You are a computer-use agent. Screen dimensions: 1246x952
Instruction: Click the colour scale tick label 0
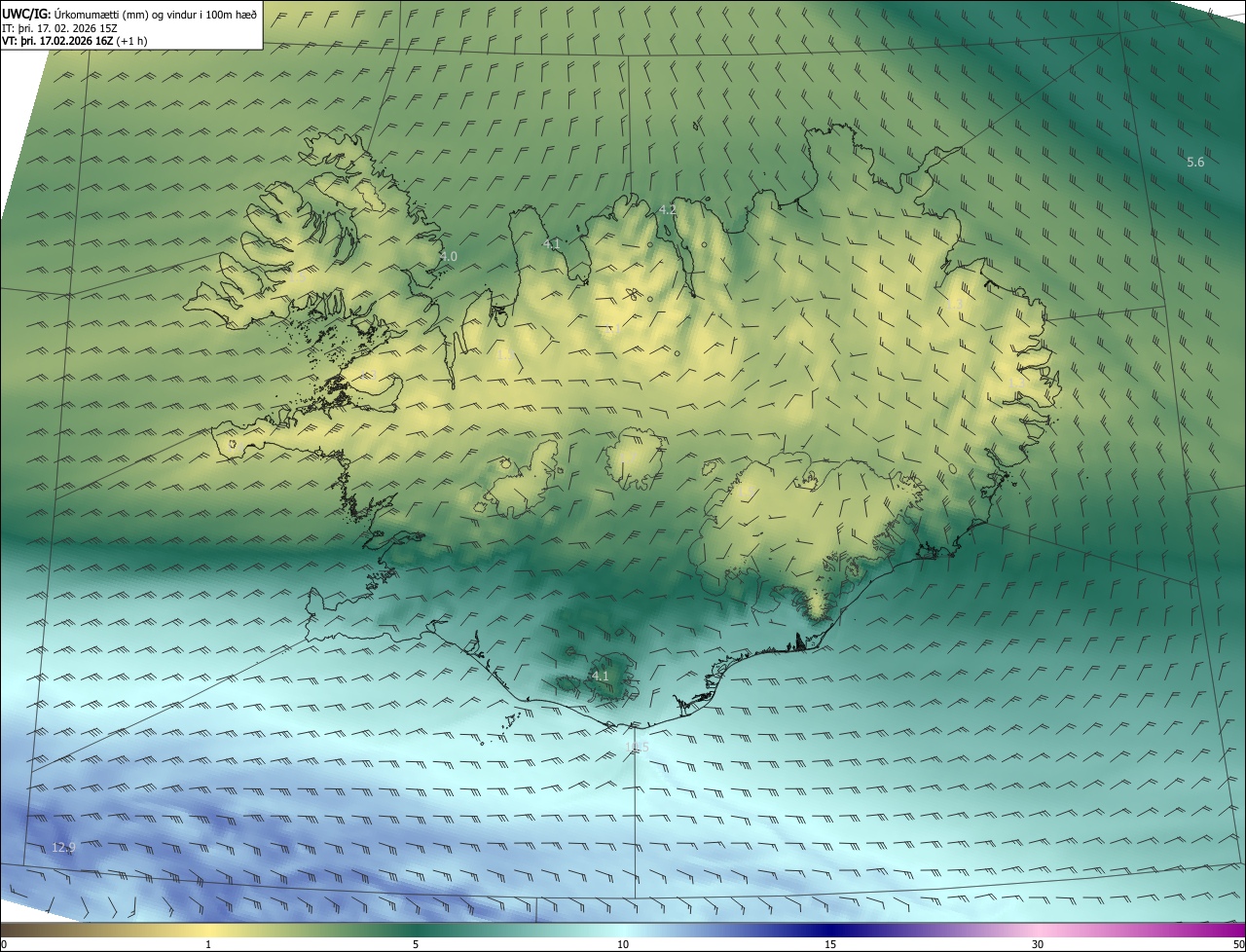[4, 944]
